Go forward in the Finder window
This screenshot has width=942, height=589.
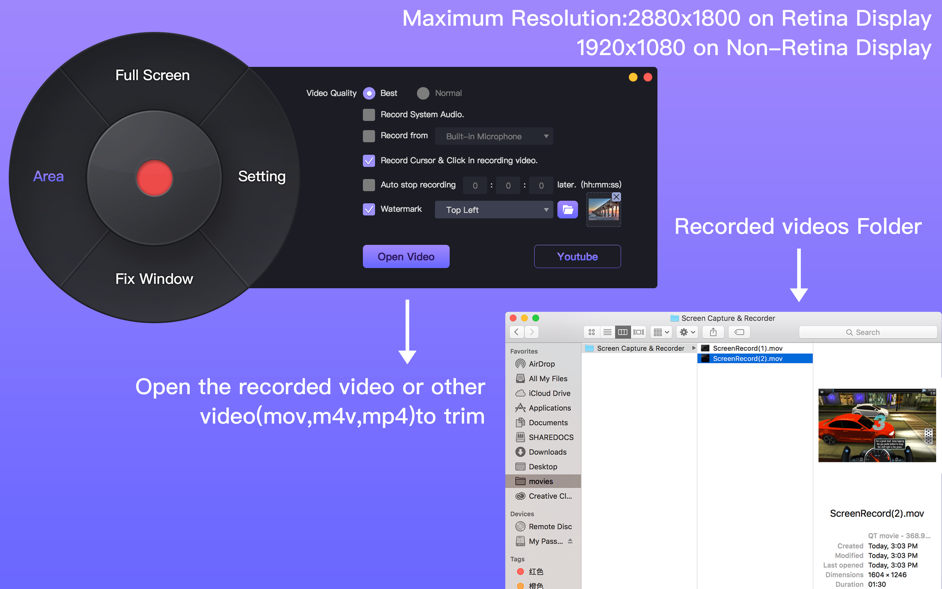click(532, 332)
